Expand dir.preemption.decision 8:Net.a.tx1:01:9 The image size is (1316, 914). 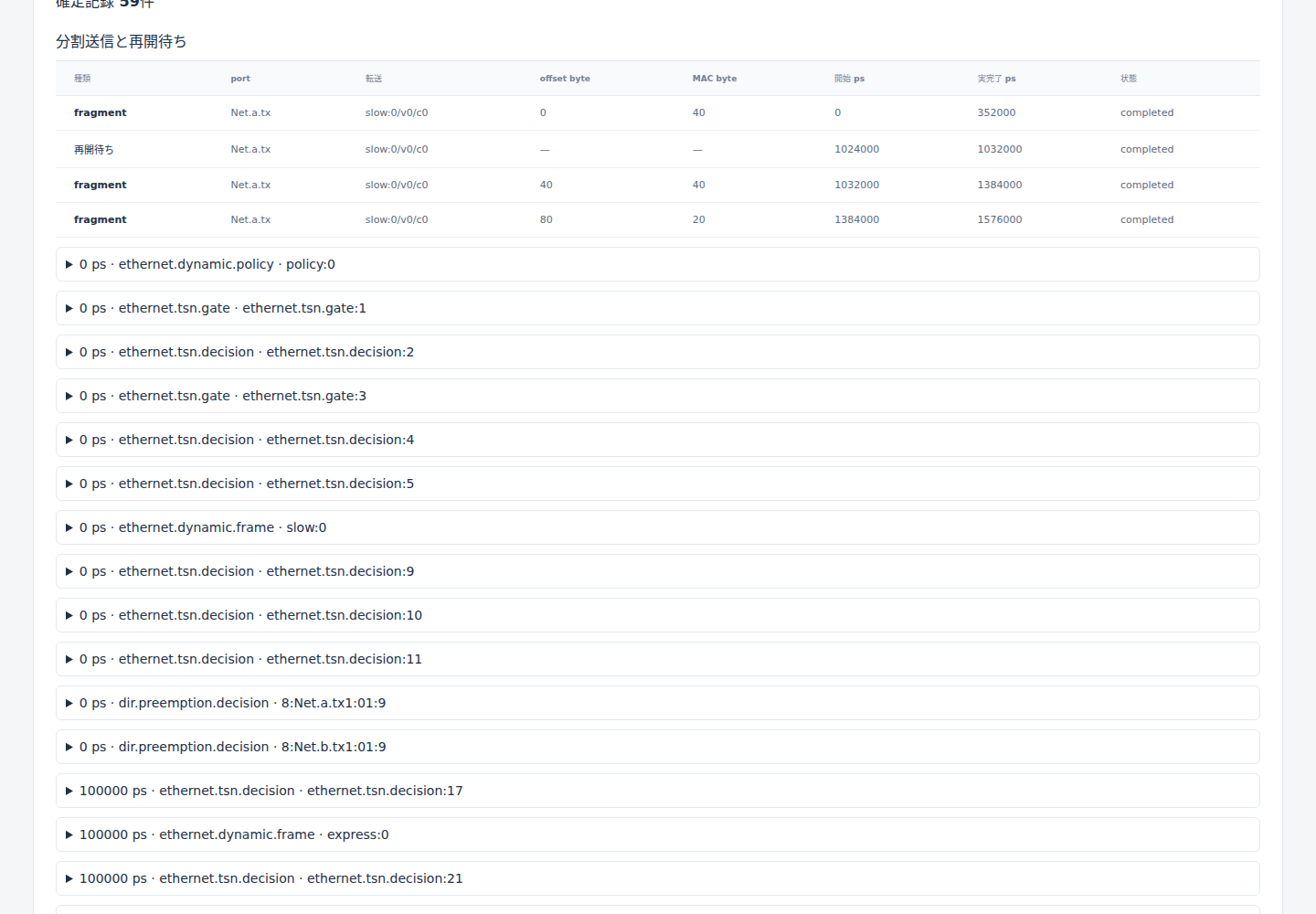pos(657,703)
